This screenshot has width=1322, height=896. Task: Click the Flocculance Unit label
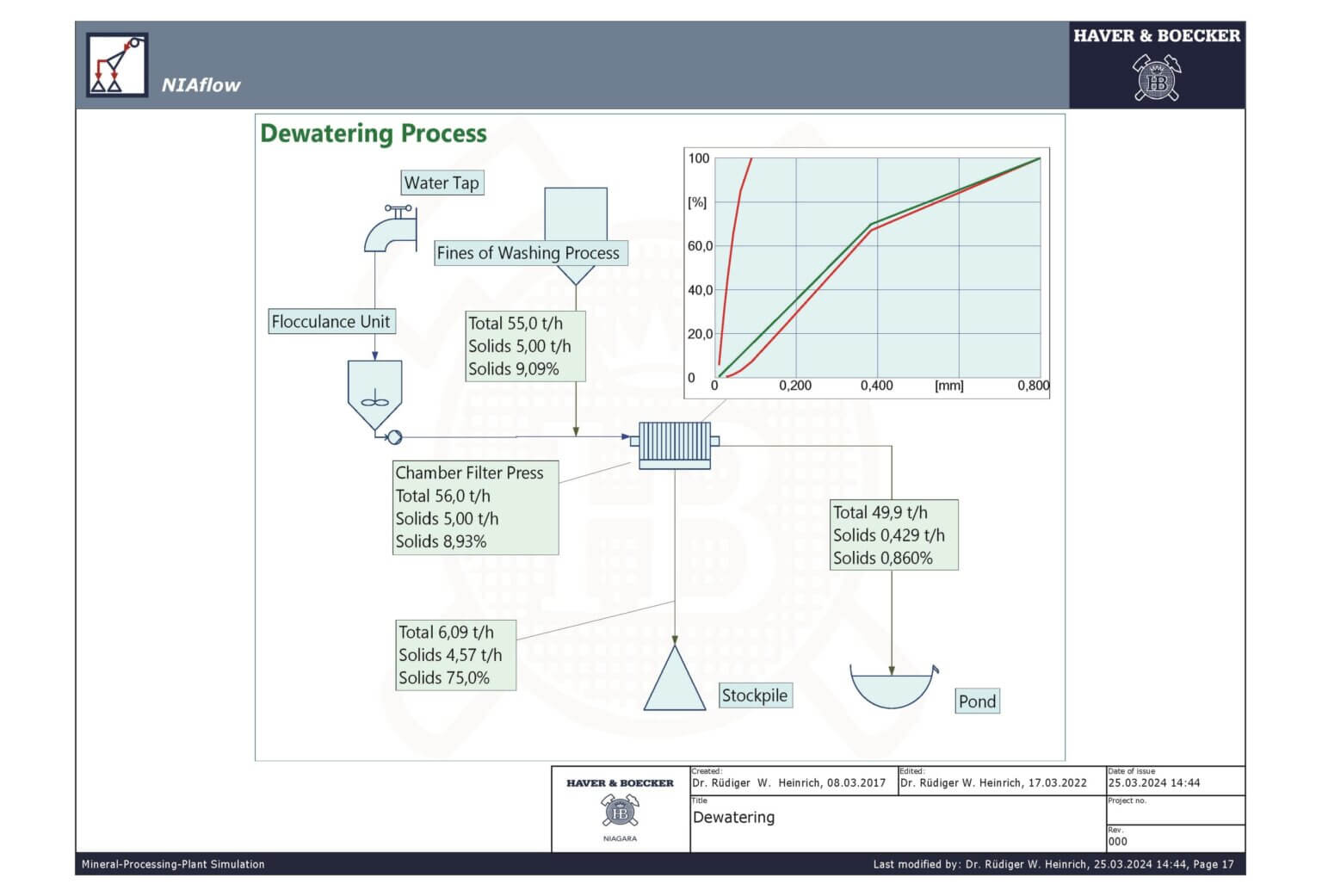click(331, 322)
